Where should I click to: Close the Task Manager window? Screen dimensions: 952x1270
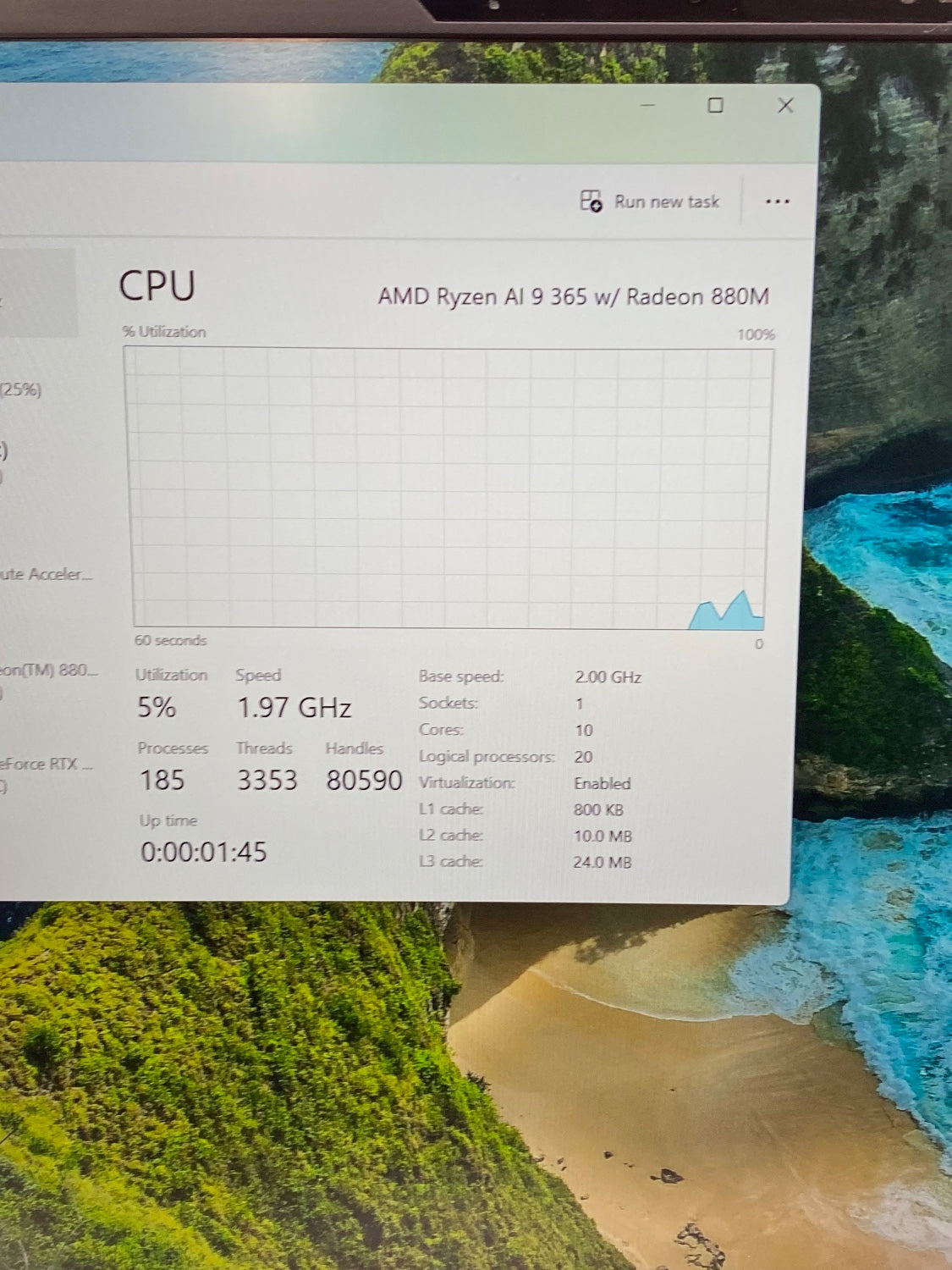[x=785, y=106]
